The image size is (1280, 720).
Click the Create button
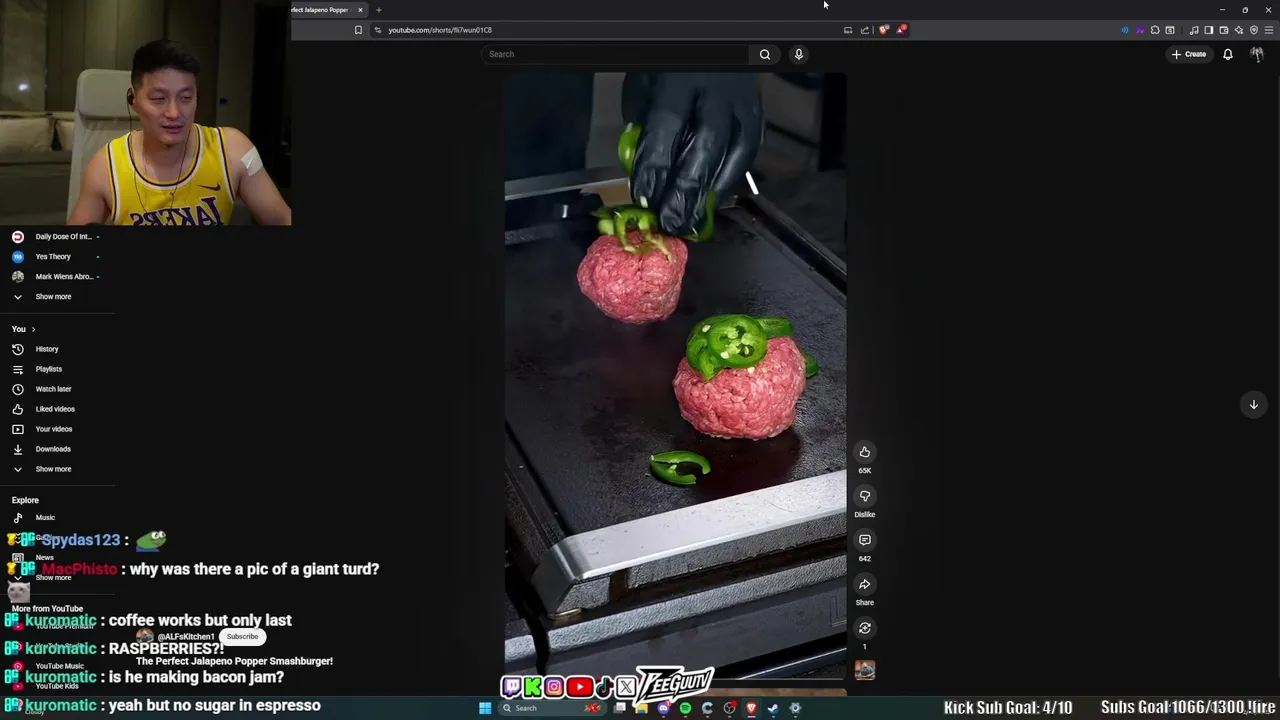[1189, 54]
